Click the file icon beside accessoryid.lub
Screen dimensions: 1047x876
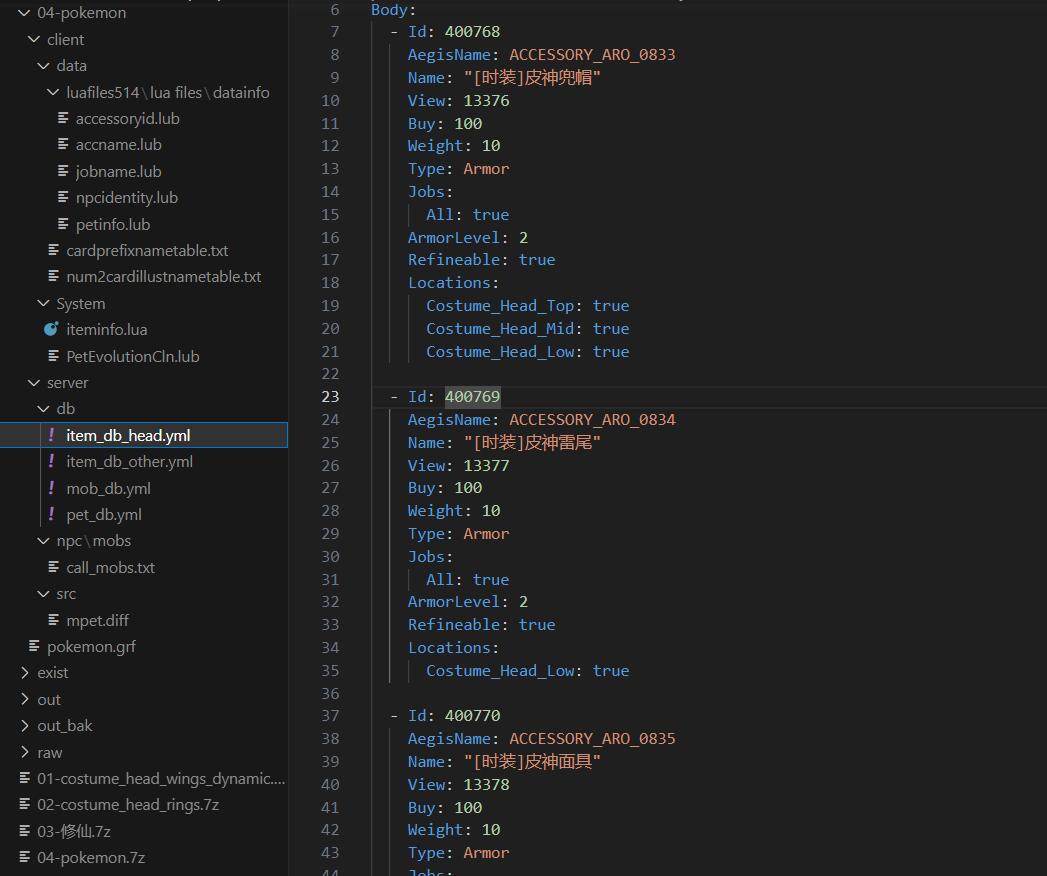point(62,118)
